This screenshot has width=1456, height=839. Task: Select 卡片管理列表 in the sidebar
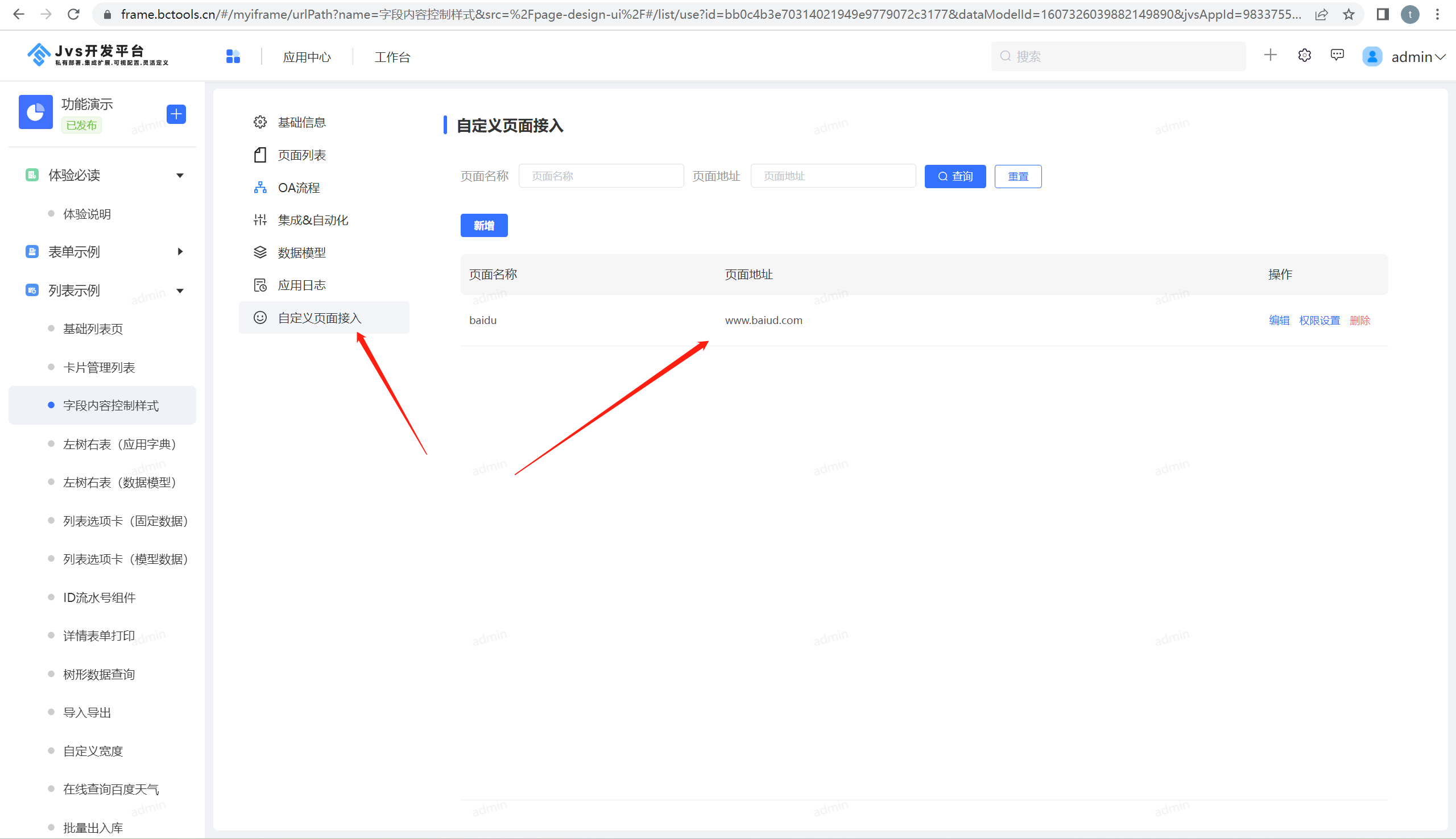coord(98,368)
